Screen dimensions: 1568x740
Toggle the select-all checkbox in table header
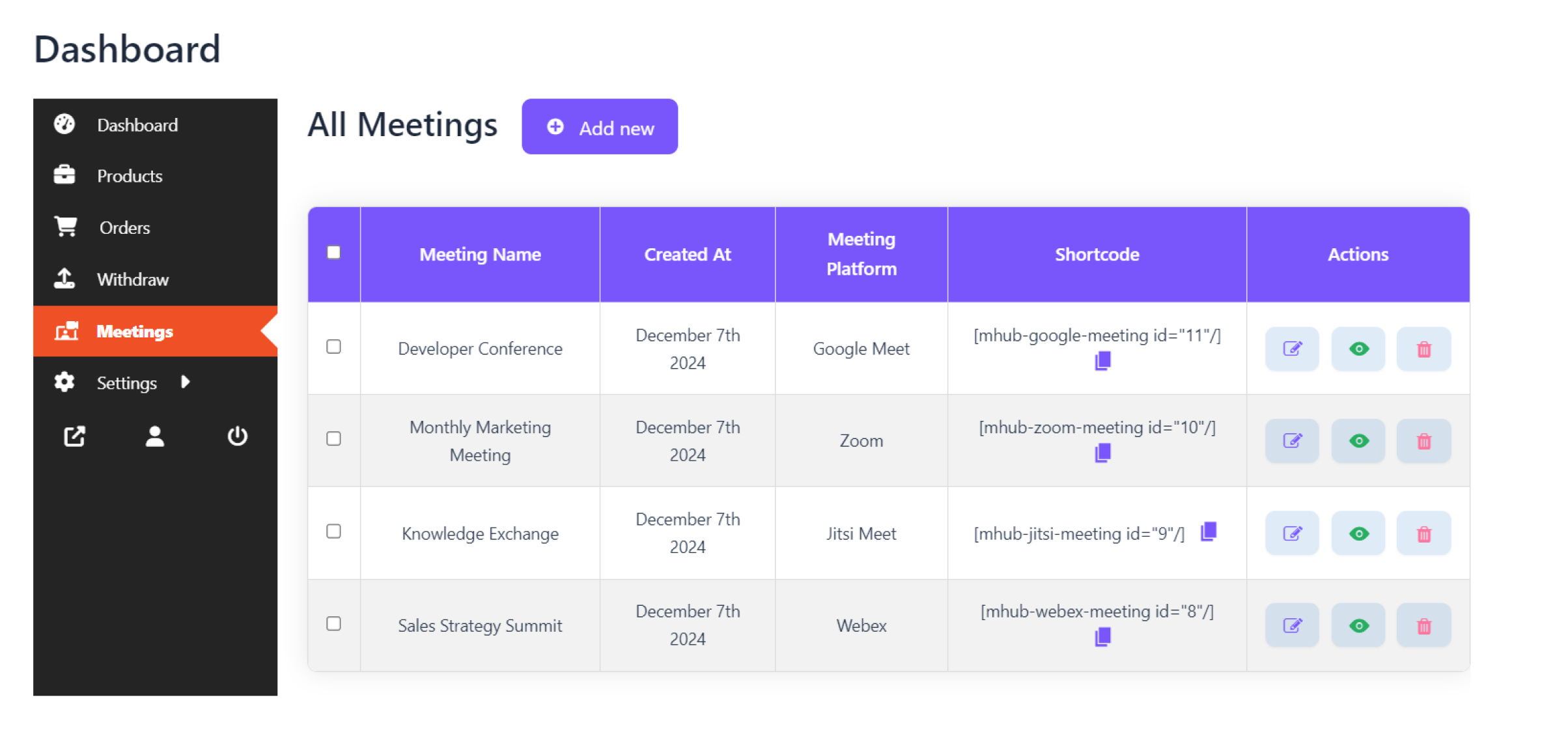click(x=333, y=253)
